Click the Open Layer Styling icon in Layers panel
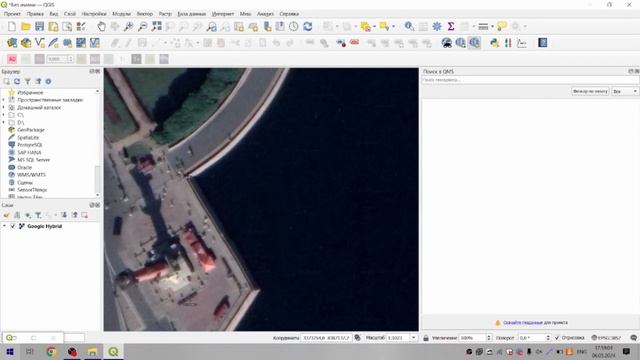 coord(6,215)
